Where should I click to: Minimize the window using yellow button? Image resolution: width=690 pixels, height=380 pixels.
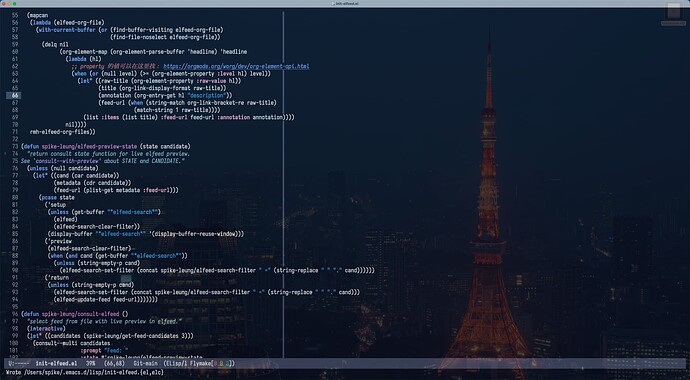click(x=9, y=4)
